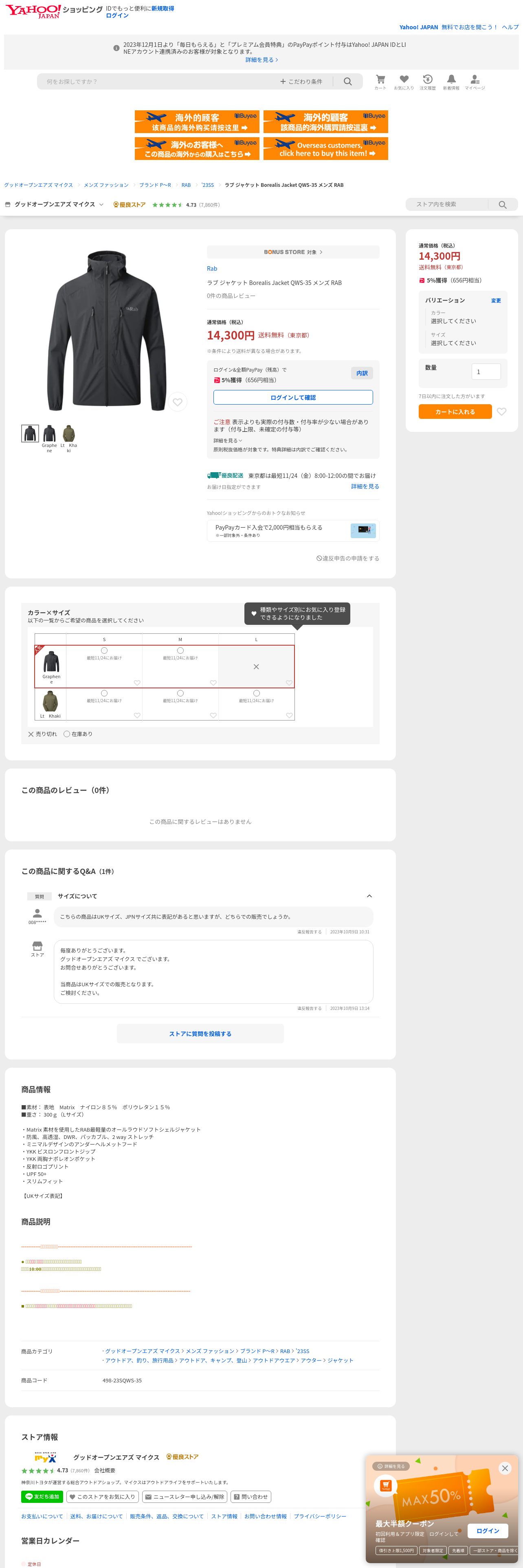Add product to favorites via heart on image
This screenshot has width=523, height=1568.
point(178,402)
